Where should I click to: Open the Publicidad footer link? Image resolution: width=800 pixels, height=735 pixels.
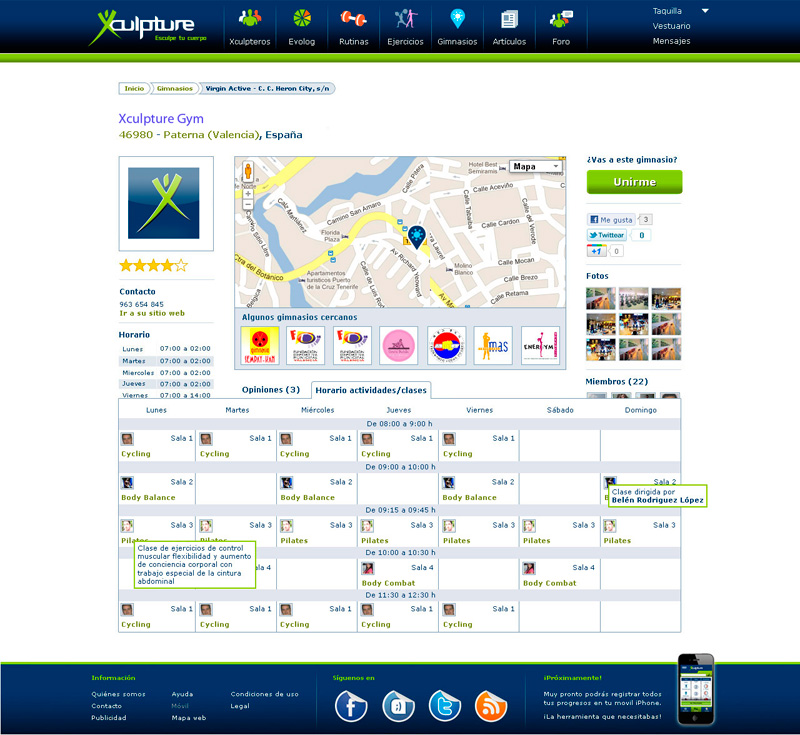tap(109, 718)
